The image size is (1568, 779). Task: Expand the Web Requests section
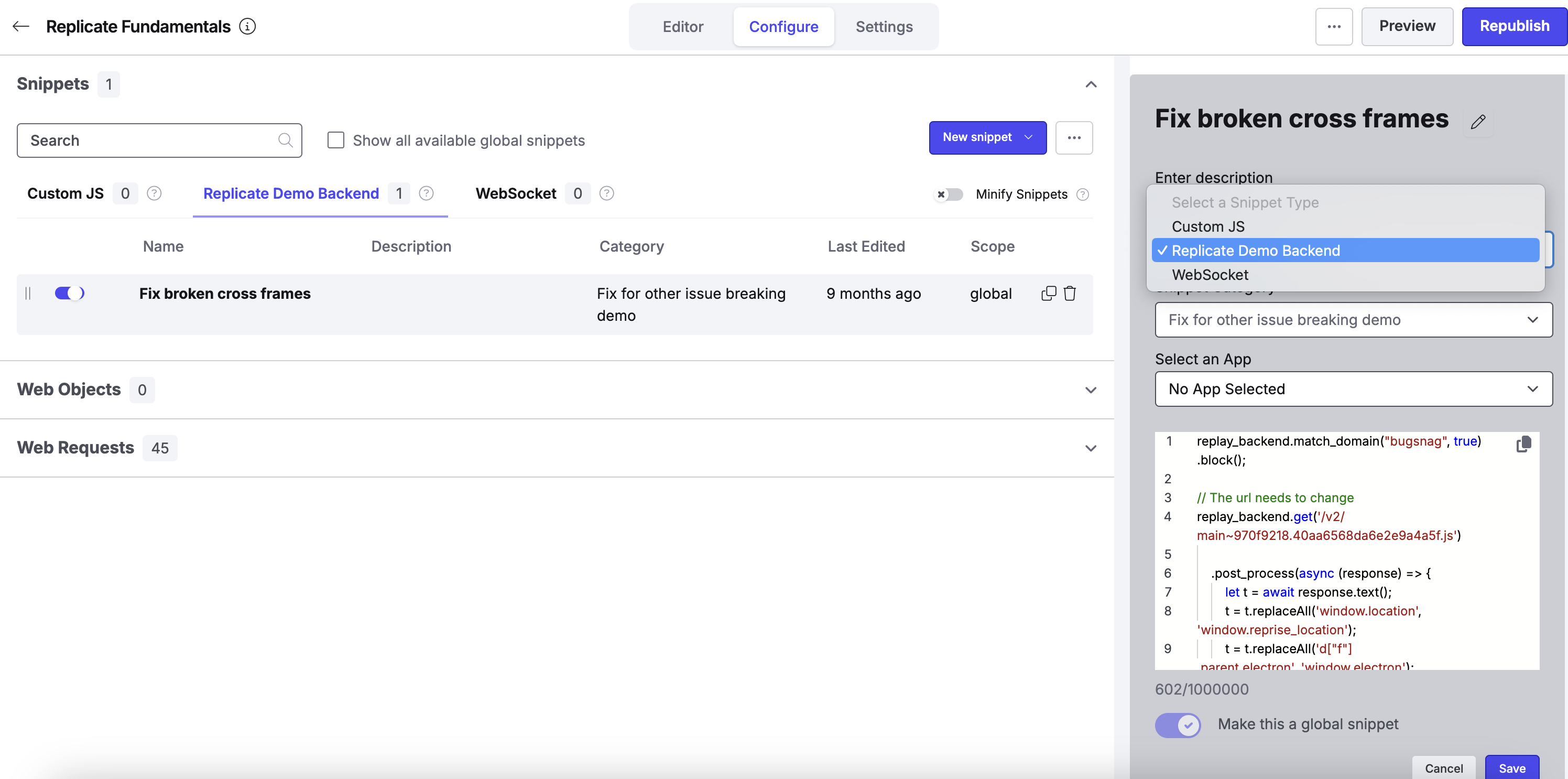pyautogui.click(x=1091, y=448)
